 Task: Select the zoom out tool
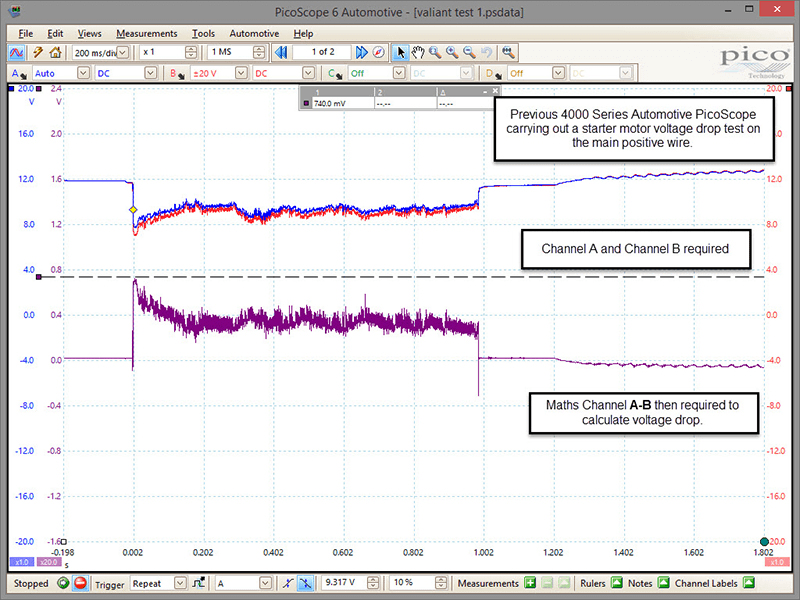tap(469, 52)
